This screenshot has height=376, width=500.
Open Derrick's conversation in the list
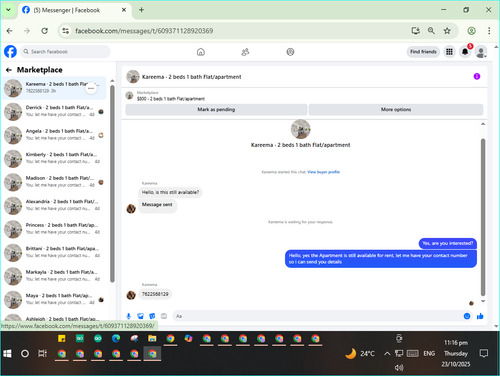54,111
